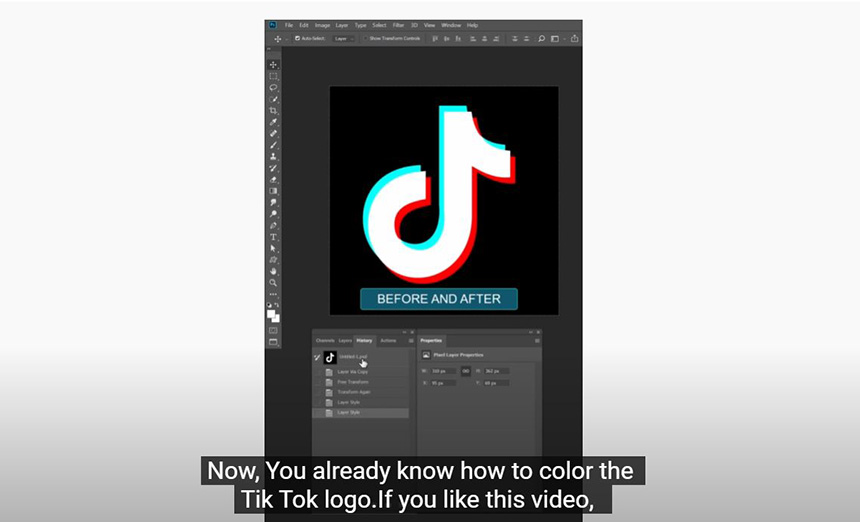
Task: Select the Horizontal Type tool
Action: [273, 237]
